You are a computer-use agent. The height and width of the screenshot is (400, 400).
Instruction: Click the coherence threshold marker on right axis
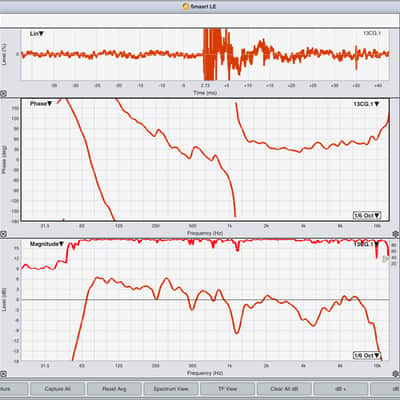pos(385,258)
